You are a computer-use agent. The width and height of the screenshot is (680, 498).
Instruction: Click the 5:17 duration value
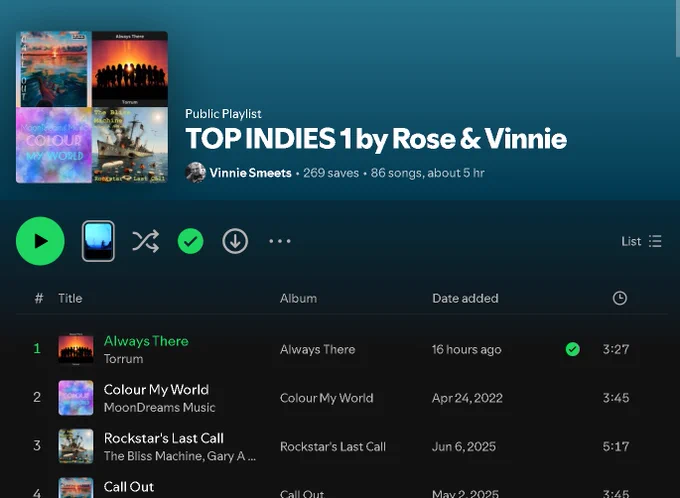(616, 446)
